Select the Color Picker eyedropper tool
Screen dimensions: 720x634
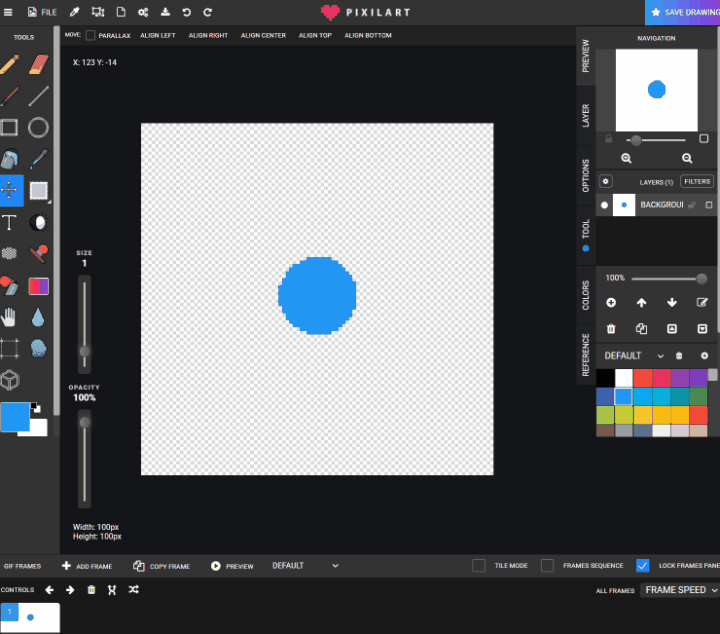click(x=39, y=159)
